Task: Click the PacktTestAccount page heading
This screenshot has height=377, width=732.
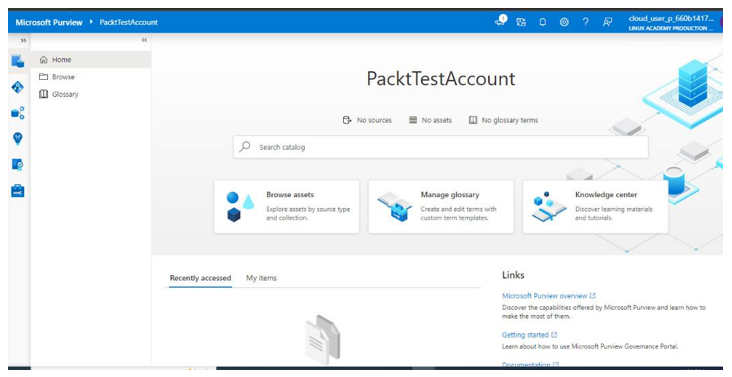Action: pos(441,78)
